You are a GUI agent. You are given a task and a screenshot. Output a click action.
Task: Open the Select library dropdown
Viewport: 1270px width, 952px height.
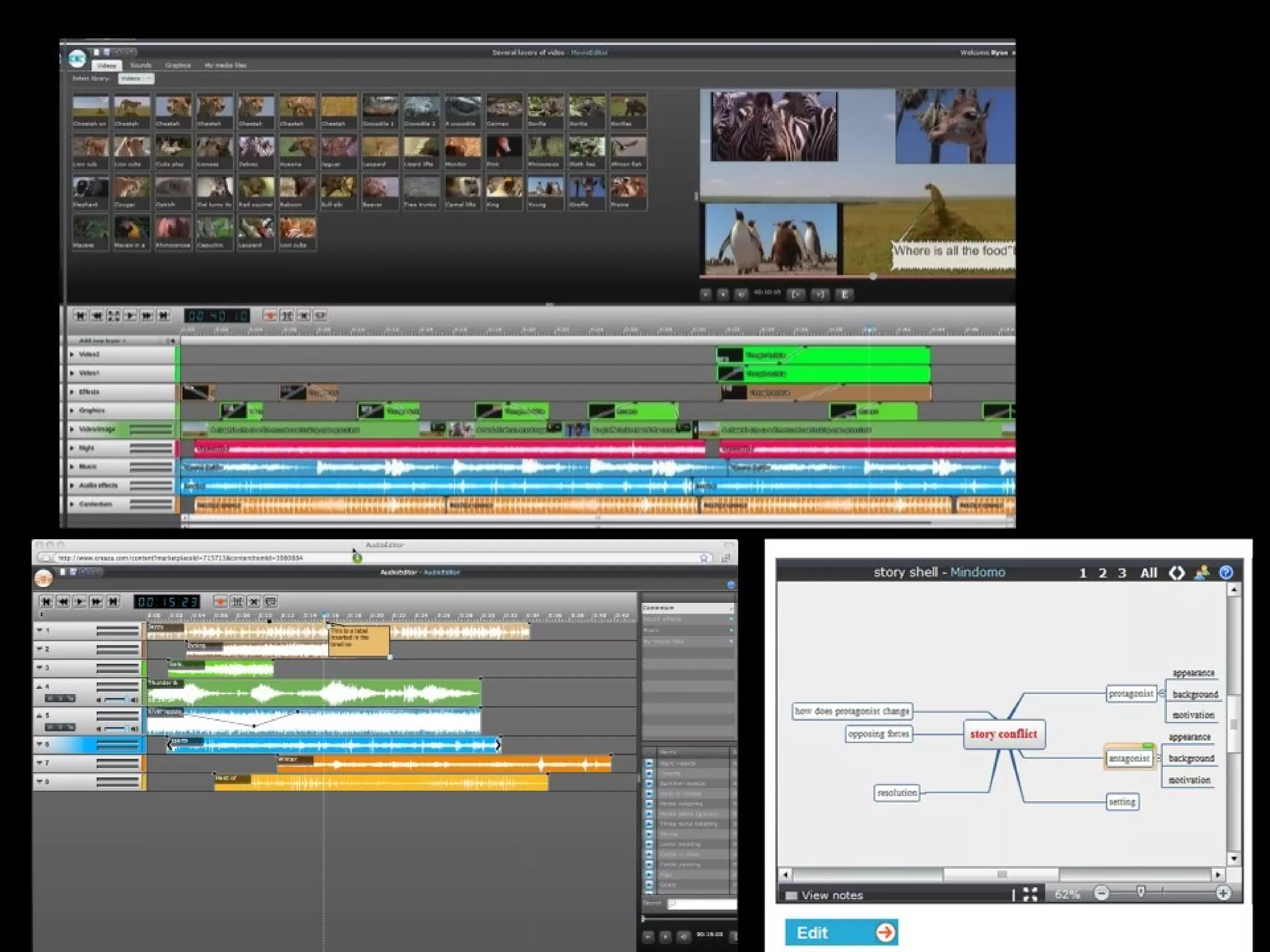coord(136,79)
